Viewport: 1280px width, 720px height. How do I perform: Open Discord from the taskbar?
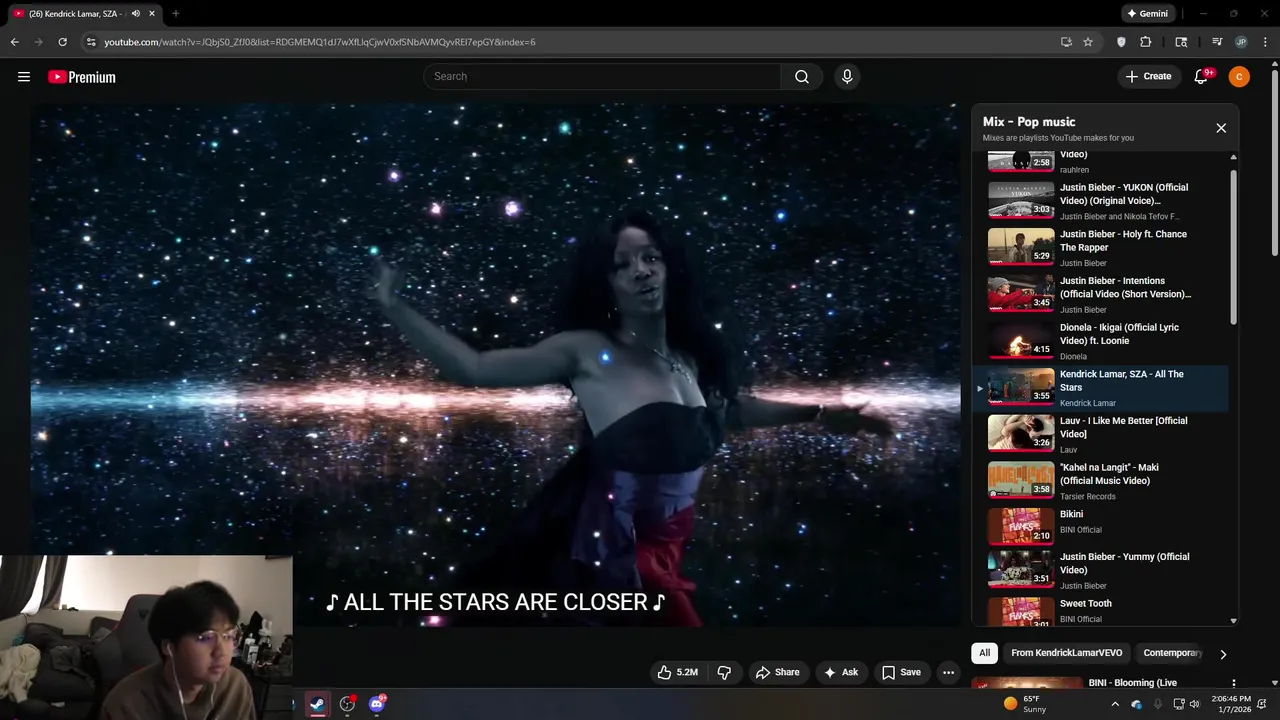pos(377,704)
